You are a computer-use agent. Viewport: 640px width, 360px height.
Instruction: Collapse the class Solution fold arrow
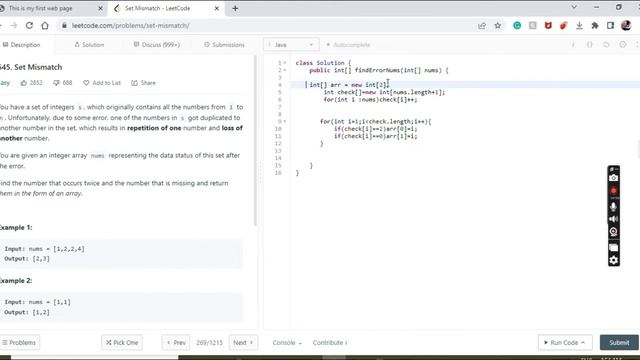coord(285,63)
